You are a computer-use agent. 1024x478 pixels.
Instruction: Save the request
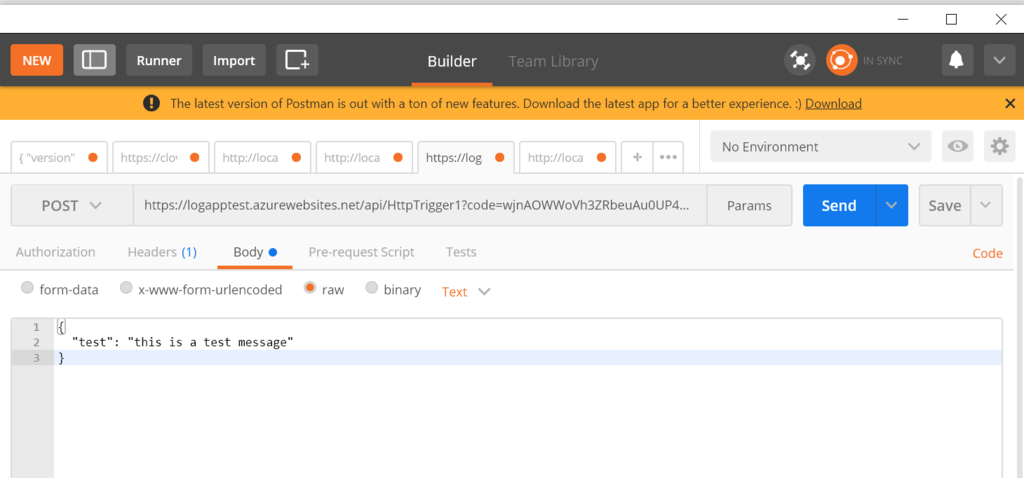click(x=945, y=205)
